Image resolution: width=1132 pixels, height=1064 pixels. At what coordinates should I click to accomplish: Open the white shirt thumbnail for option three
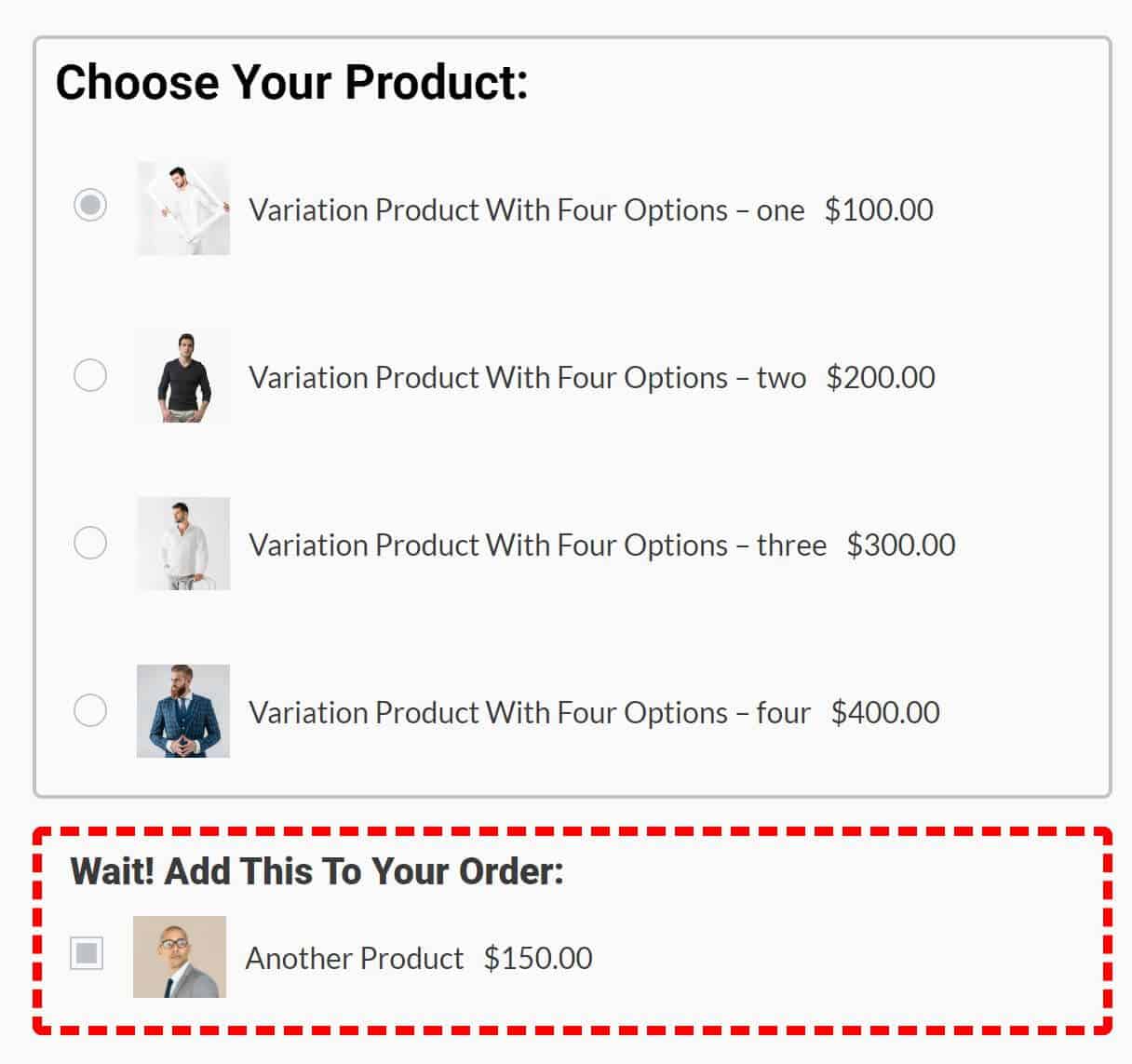[183, 544]
